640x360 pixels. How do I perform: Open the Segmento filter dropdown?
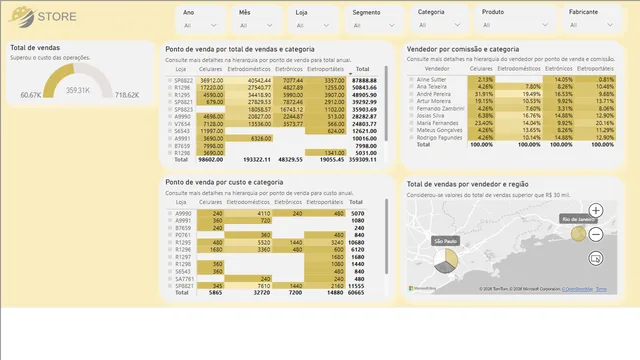click(373, 25)
